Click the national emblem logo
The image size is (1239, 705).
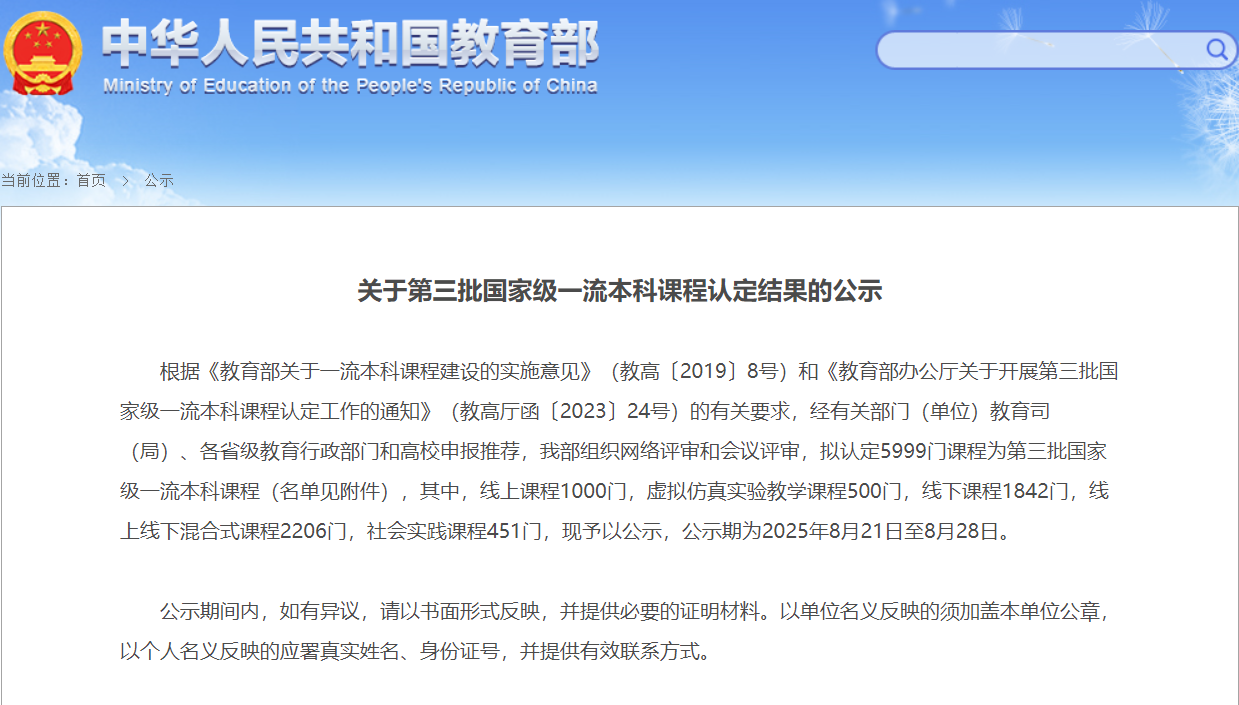tap(43, 52)
